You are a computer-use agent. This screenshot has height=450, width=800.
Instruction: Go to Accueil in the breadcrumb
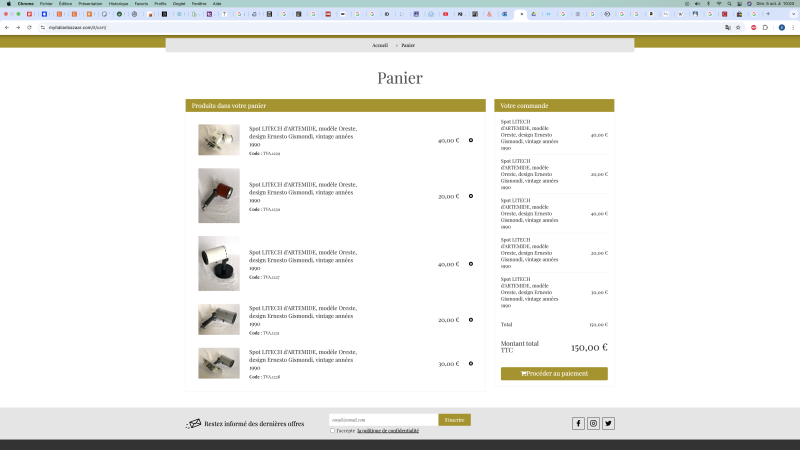pos(380,45)
